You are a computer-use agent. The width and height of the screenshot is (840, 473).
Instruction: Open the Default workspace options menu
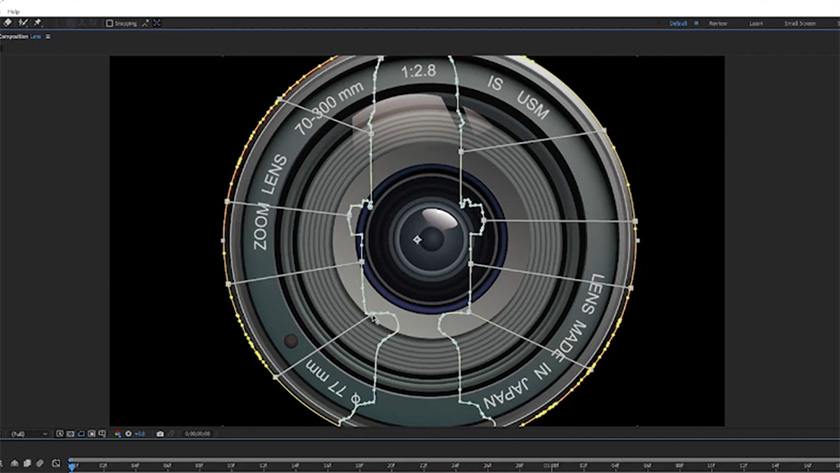pyautogui.click(x=696, y=23)
